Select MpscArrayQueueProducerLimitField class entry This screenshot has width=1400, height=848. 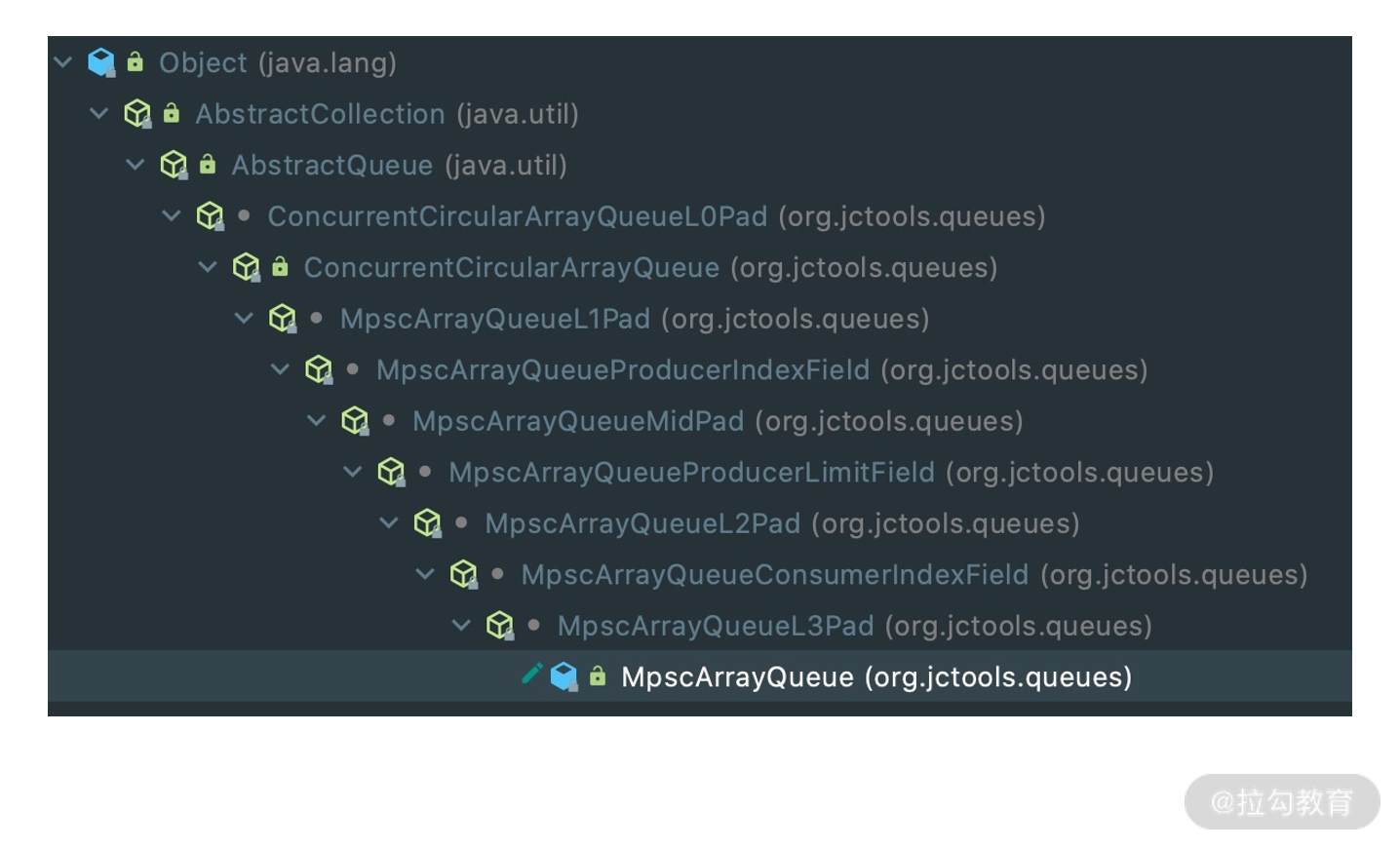coord(690,473)
